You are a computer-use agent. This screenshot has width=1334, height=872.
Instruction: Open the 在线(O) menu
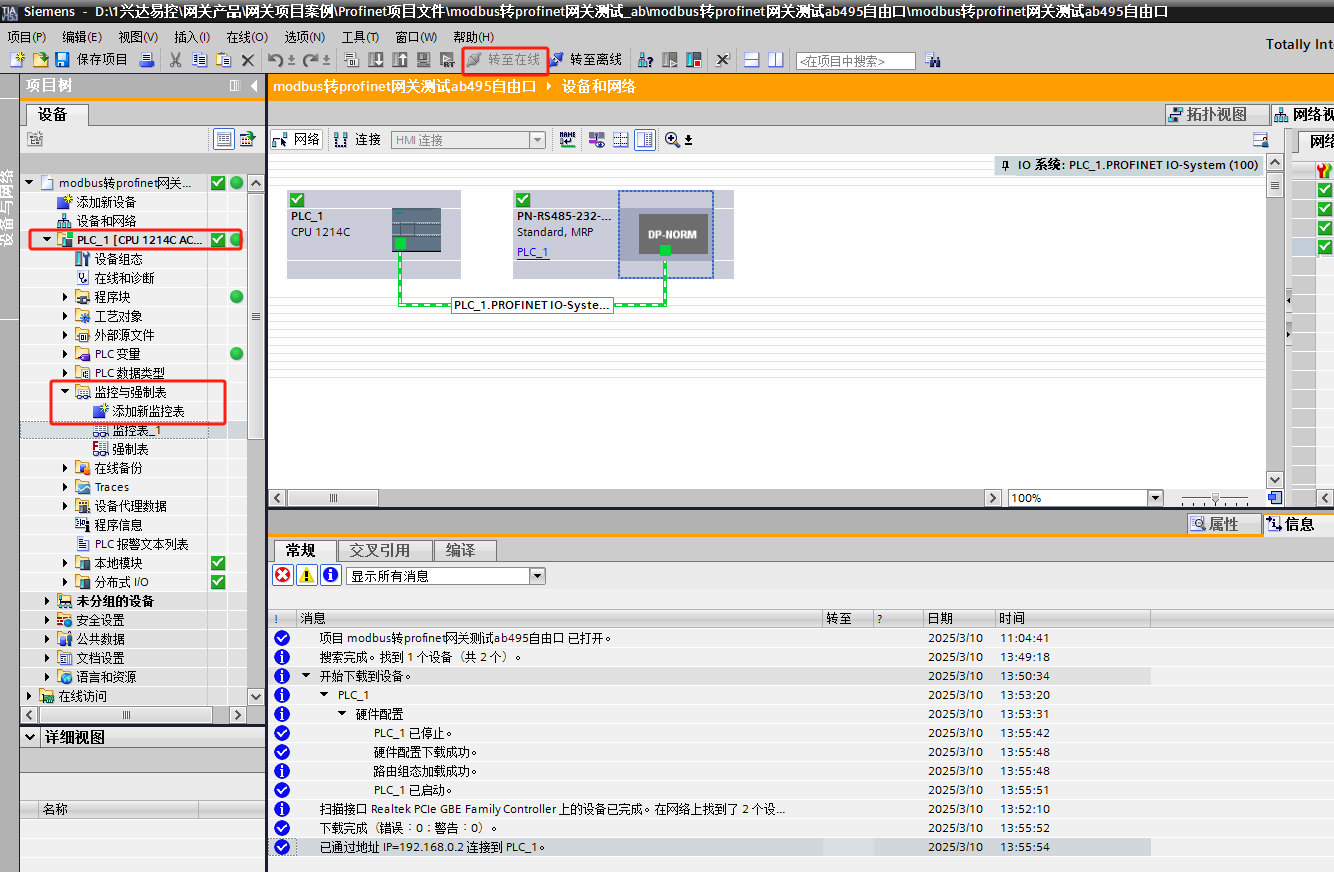pos(247,37)
